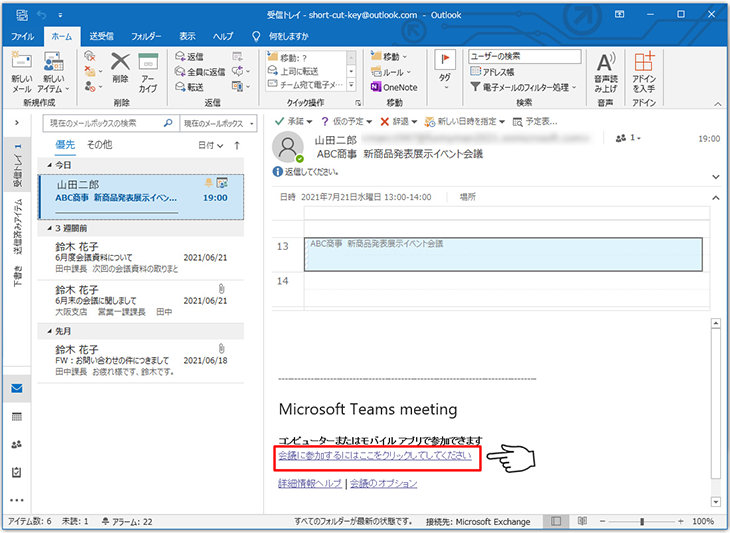Click アドインを入手 get add-ins
This screenshot has height=533, width=730.
coord(644,73)
